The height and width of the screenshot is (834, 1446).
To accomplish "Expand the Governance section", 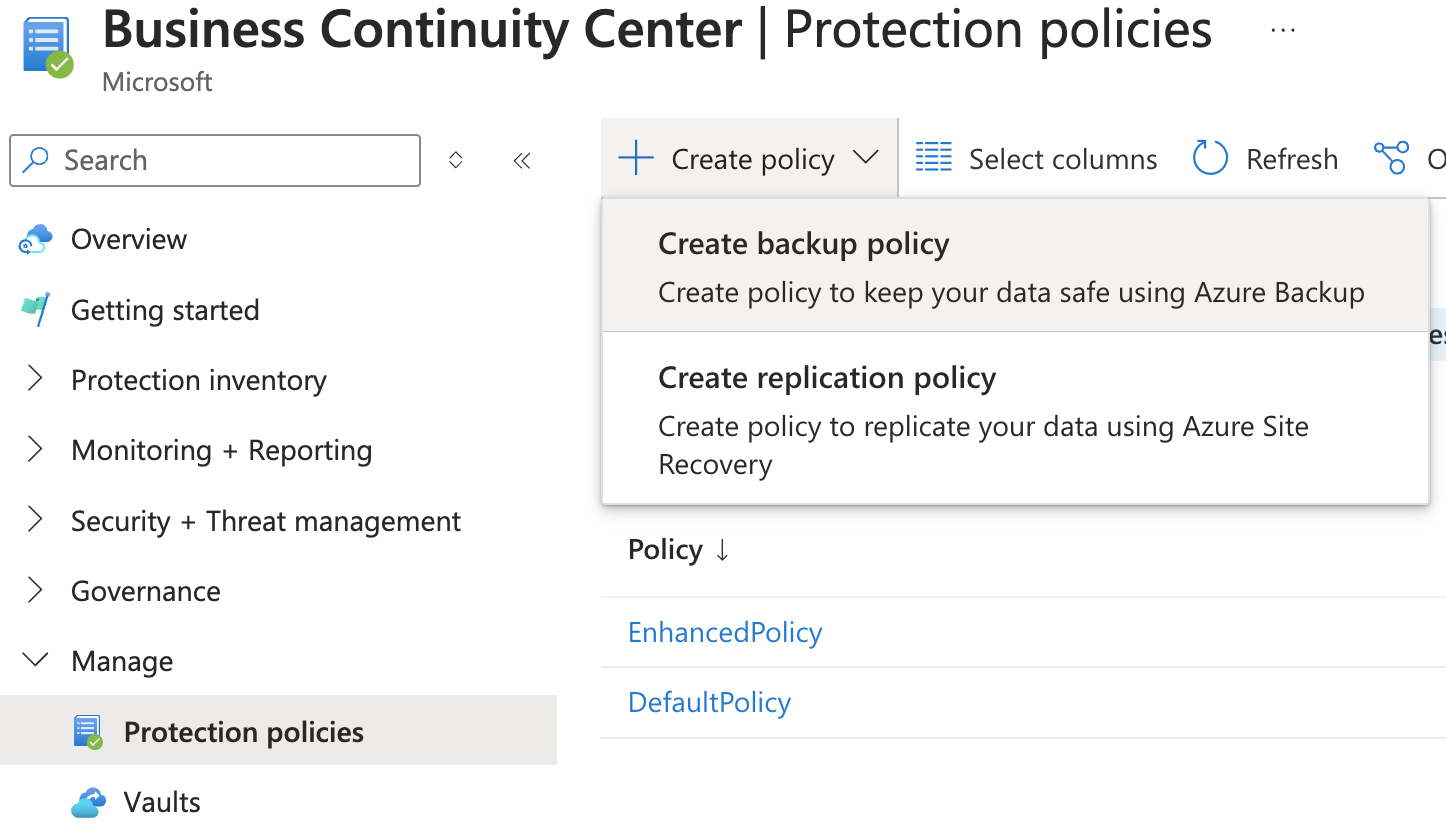I will [x=36, y=591].
